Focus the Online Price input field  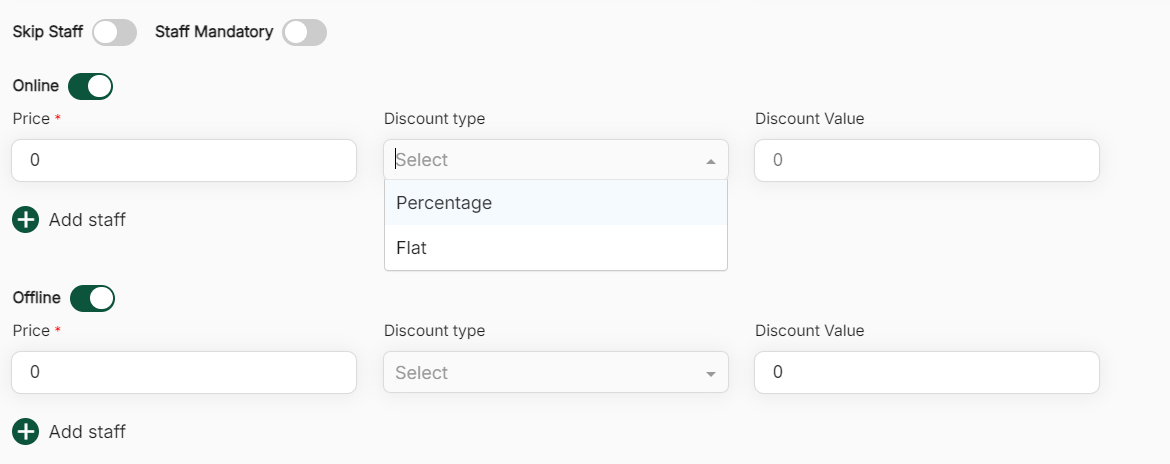coord(184,160)
